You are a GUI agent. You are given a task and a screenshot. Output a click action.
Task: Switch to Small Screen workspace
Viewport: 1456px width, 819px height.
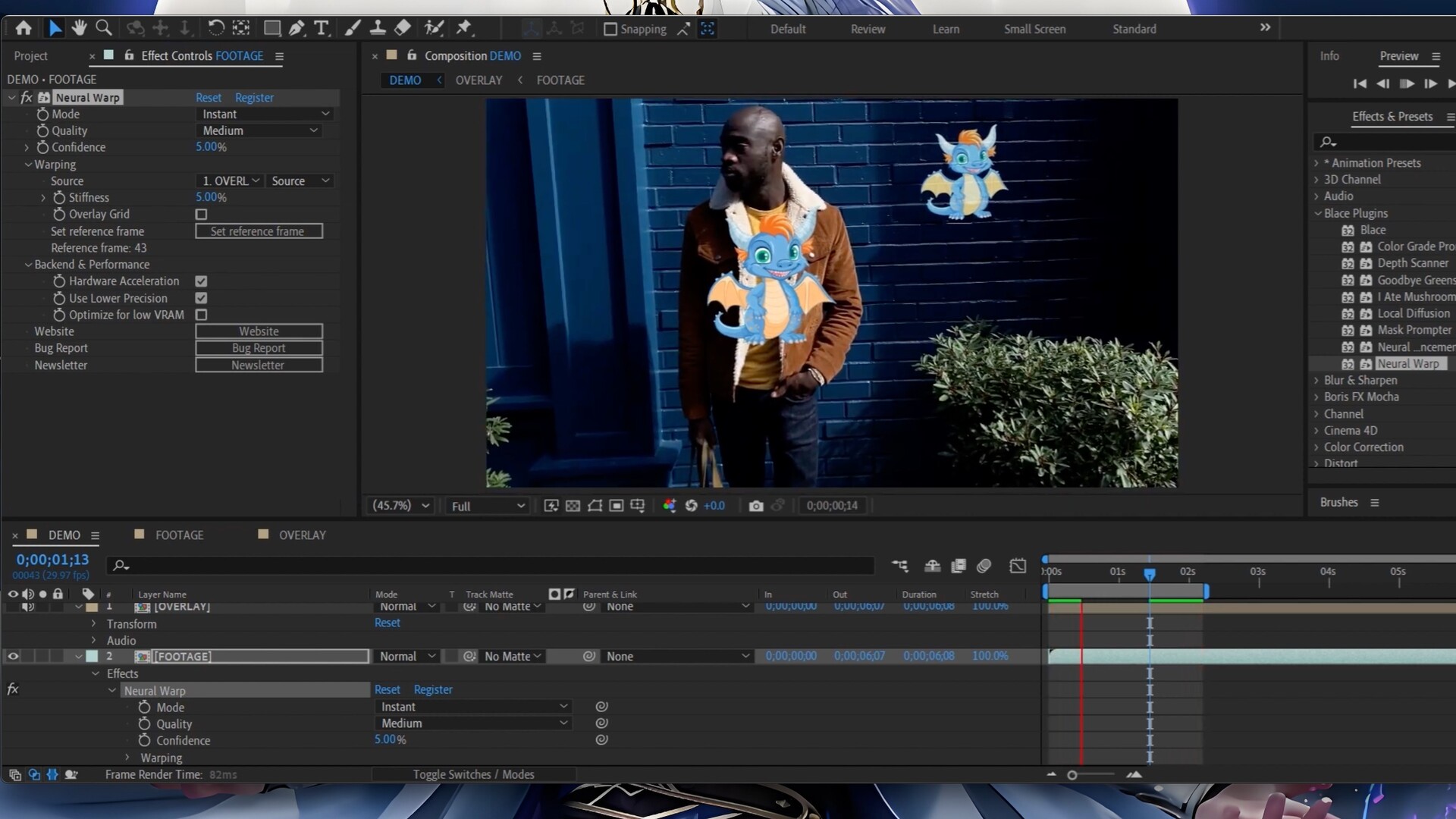pos(1034,29)
